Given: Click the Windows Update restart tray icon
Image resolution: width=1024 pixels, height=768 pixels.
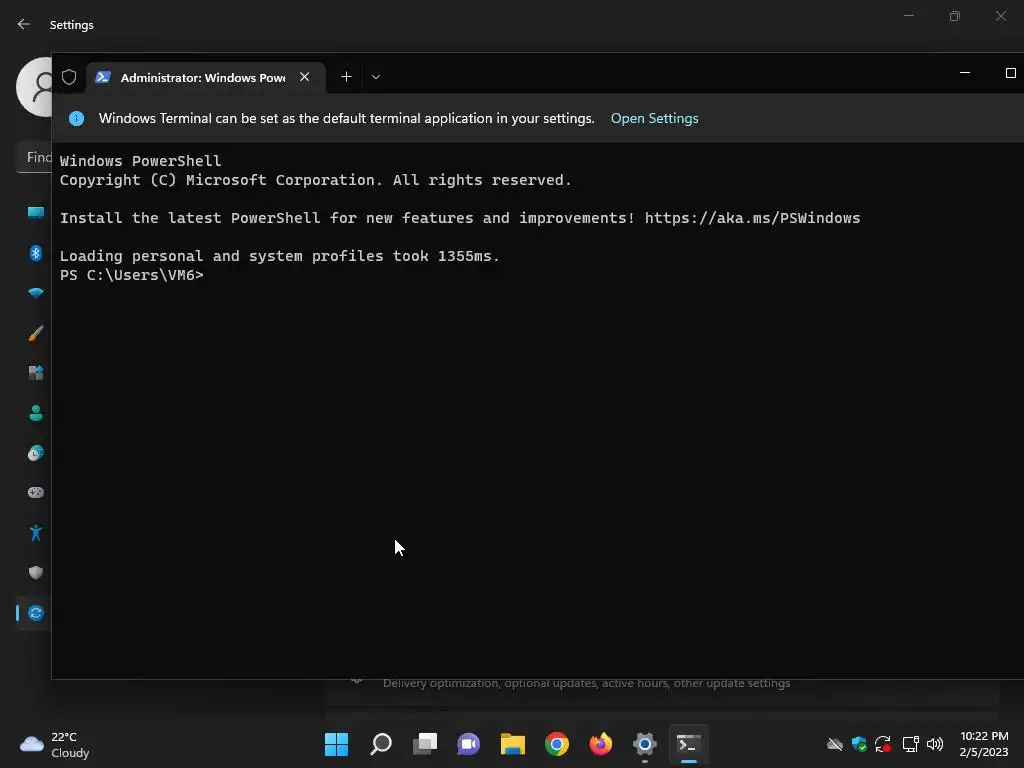Looking at the screenshot, I should (x=883, y=744).
